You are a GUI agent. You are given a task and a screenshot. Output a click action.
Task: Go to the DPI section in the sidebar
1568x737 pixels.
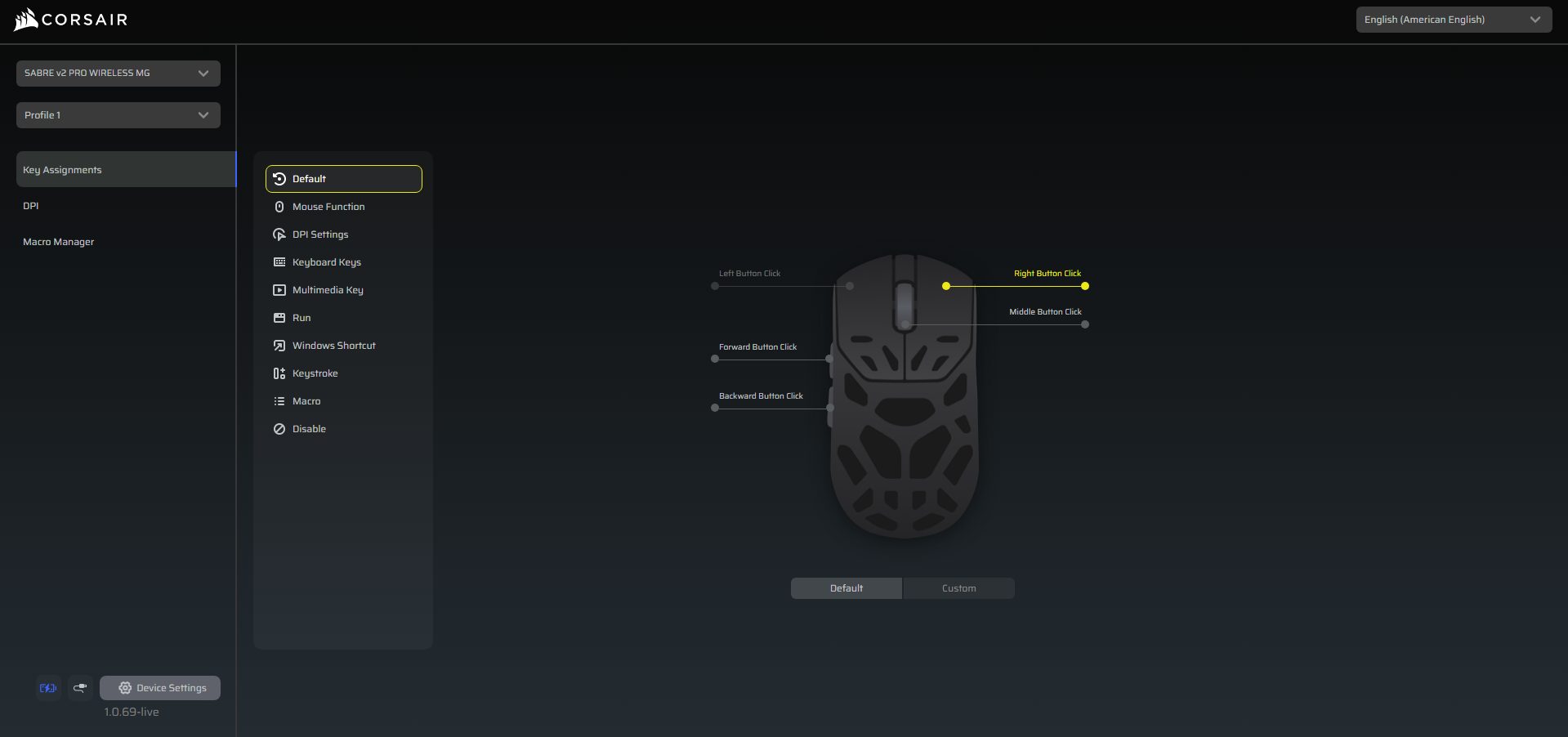31,206
